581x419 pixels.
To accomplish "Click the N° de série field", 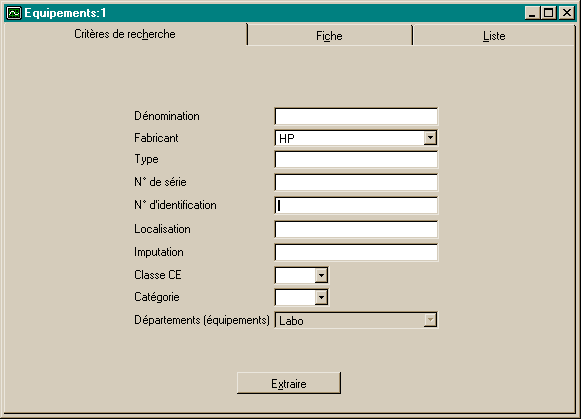I will click(x=356, y=182).
